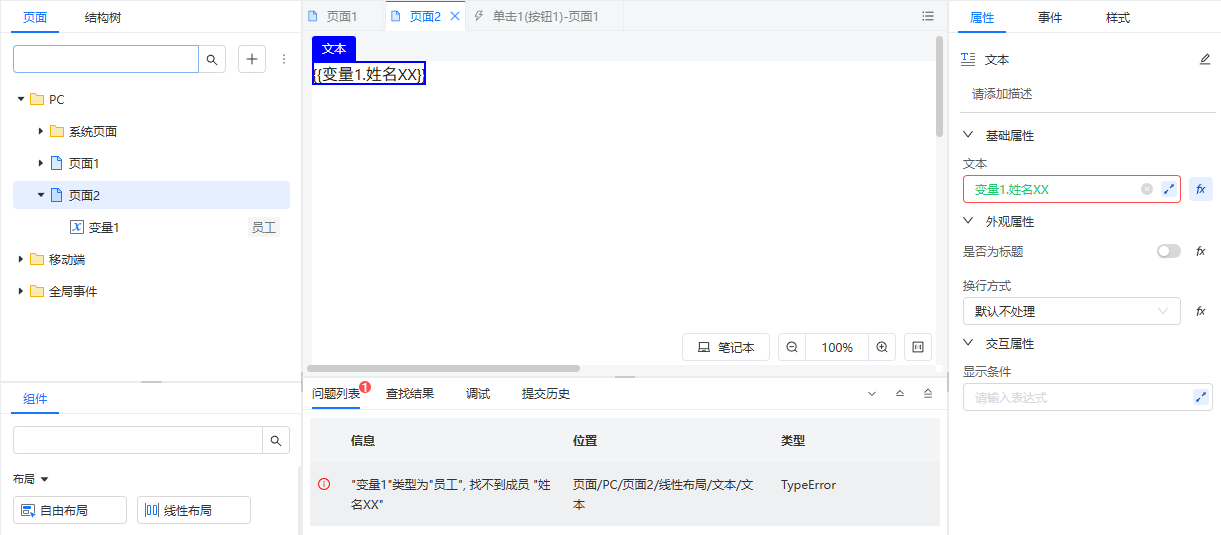The width and height of the screenshot is (1221, 535).
Task: Select the {变量1.姓名XX} text on canvas
Action: pyautogui.click(x=369, y=74)
